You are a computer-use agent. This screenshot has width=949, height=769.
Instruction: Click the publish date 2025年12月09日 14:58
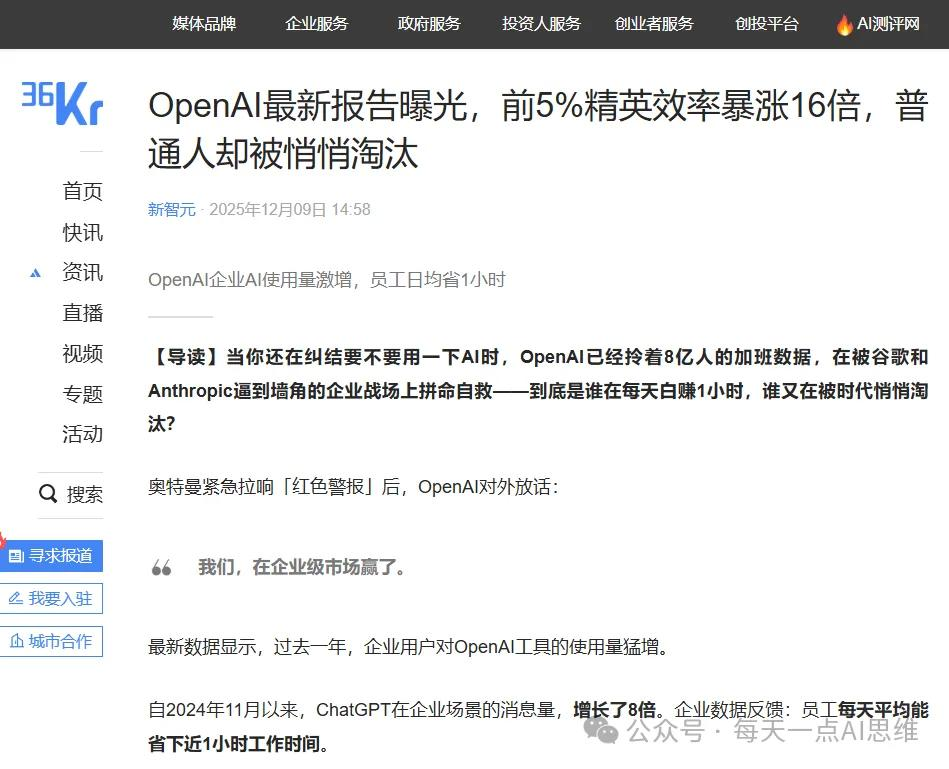pyautogui.click(x=290, y=209)
